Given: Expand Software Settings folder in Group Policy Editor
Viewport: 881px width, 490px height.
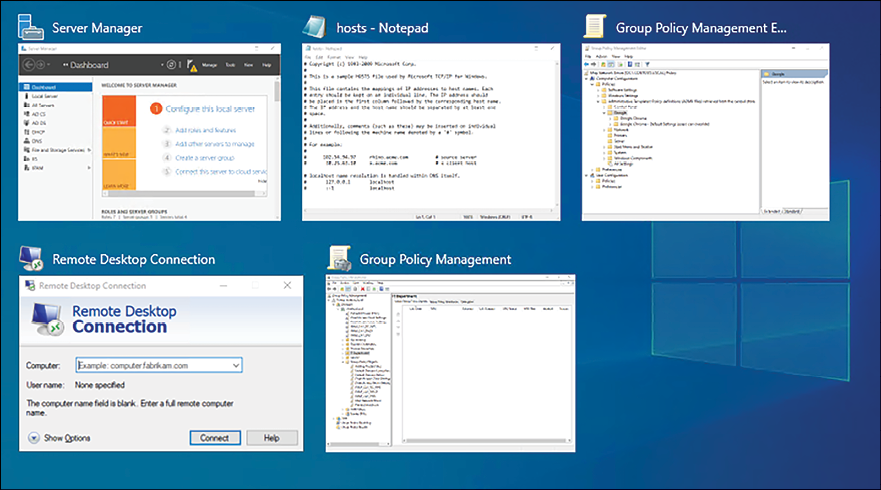Looking at the screenshot, I should 598,90.
